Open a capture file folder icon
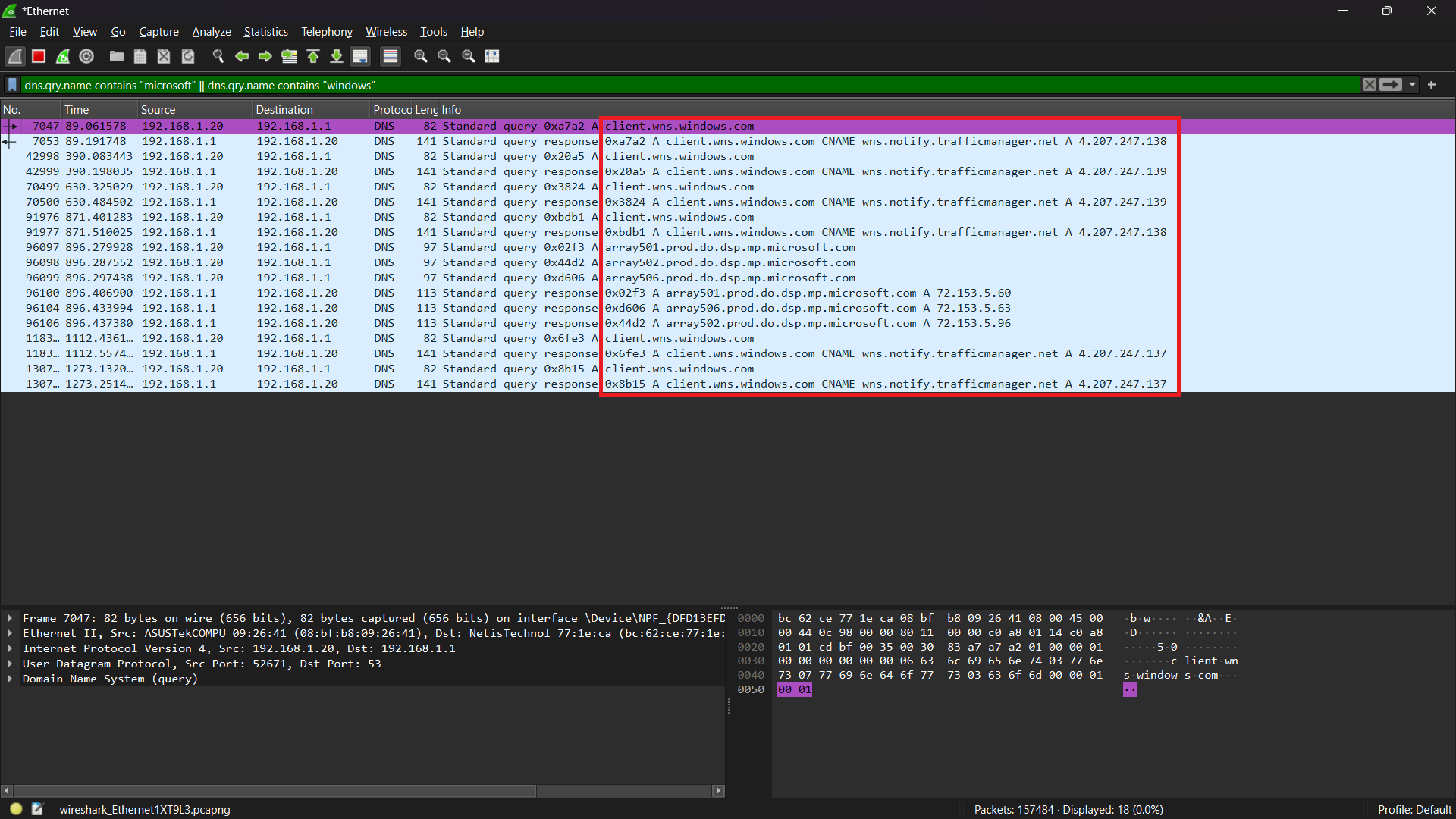 pyautogui.click(x=116, y=56)
